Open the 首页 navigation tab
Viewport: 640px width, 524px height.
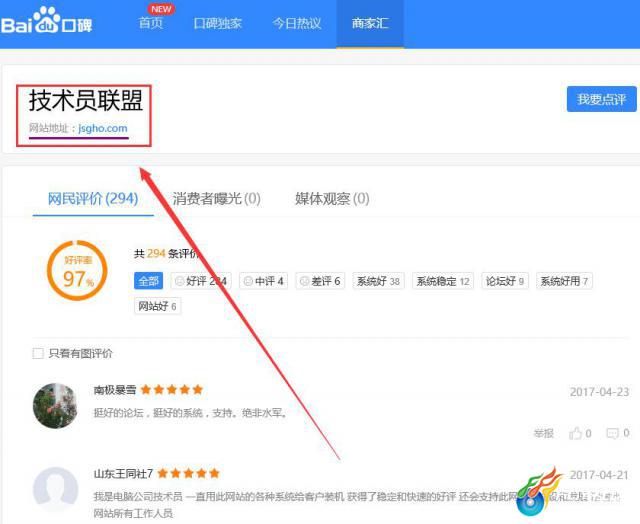coord(151,23)
